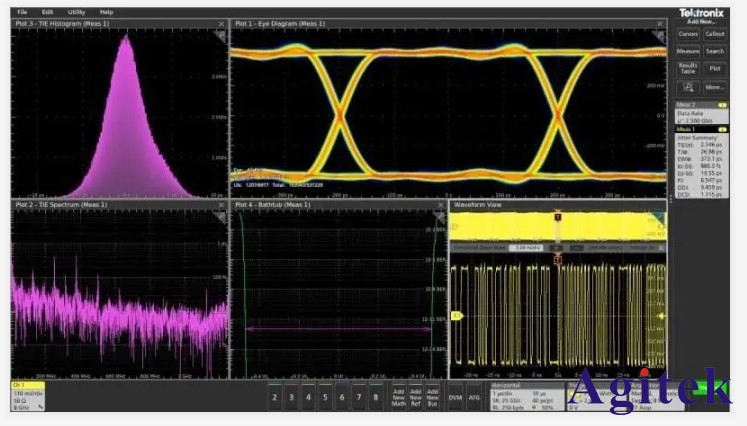Add channel 2 to the display
Viewport: 747px width, 426px height.
click(275, 396)
